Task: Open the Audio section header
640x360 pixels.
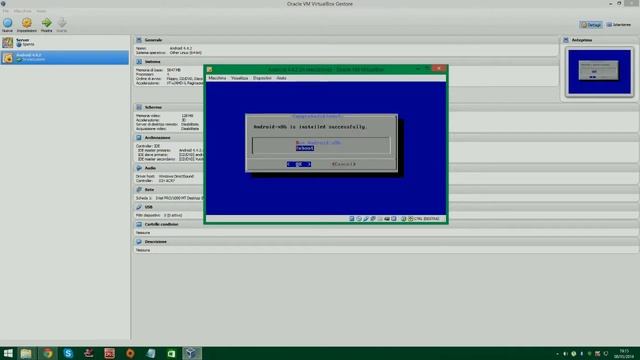Action: tap(150, 168)
